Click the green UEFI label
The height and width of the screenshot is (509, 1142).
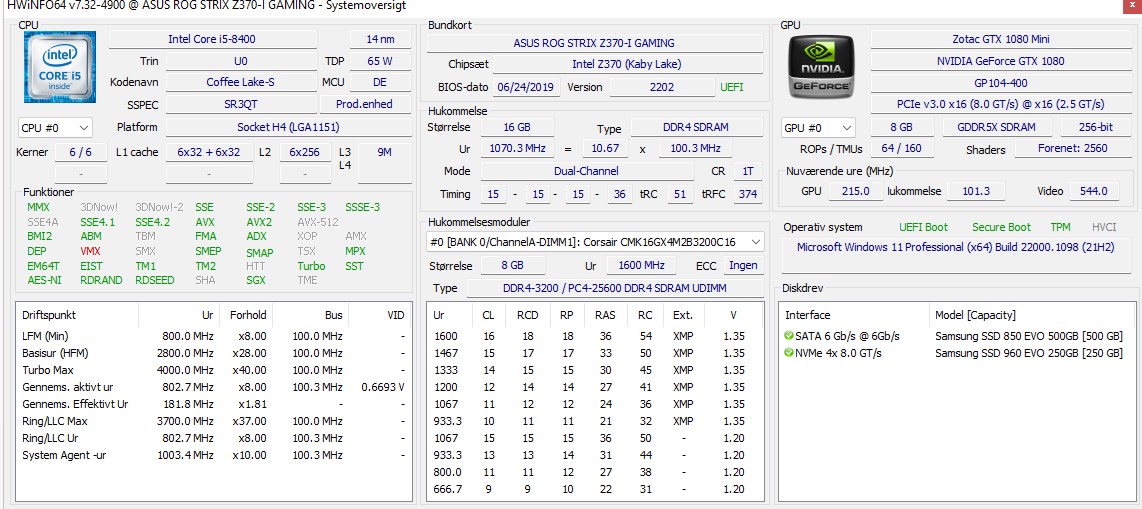[x=732, y=87]
